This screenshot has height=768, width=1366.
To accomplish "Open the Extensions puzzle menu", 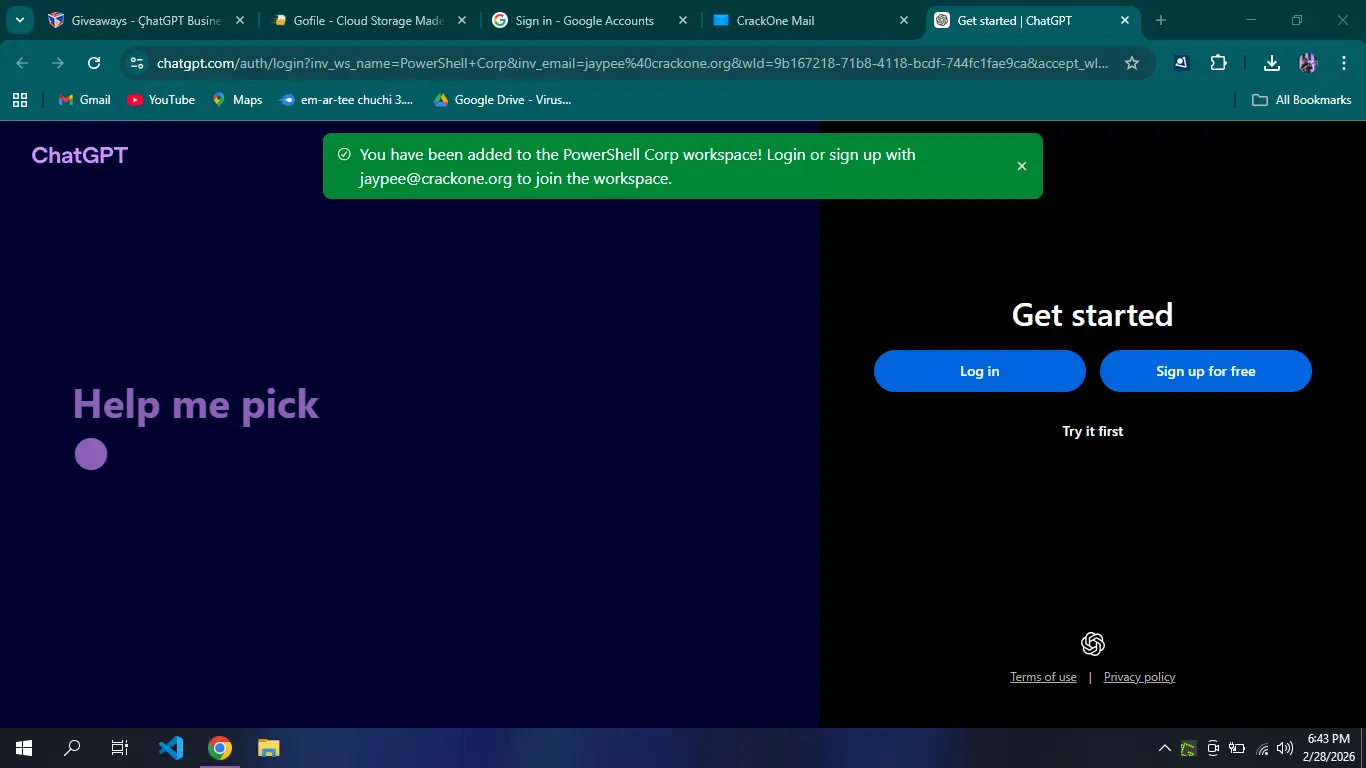I will [1218, 63].
